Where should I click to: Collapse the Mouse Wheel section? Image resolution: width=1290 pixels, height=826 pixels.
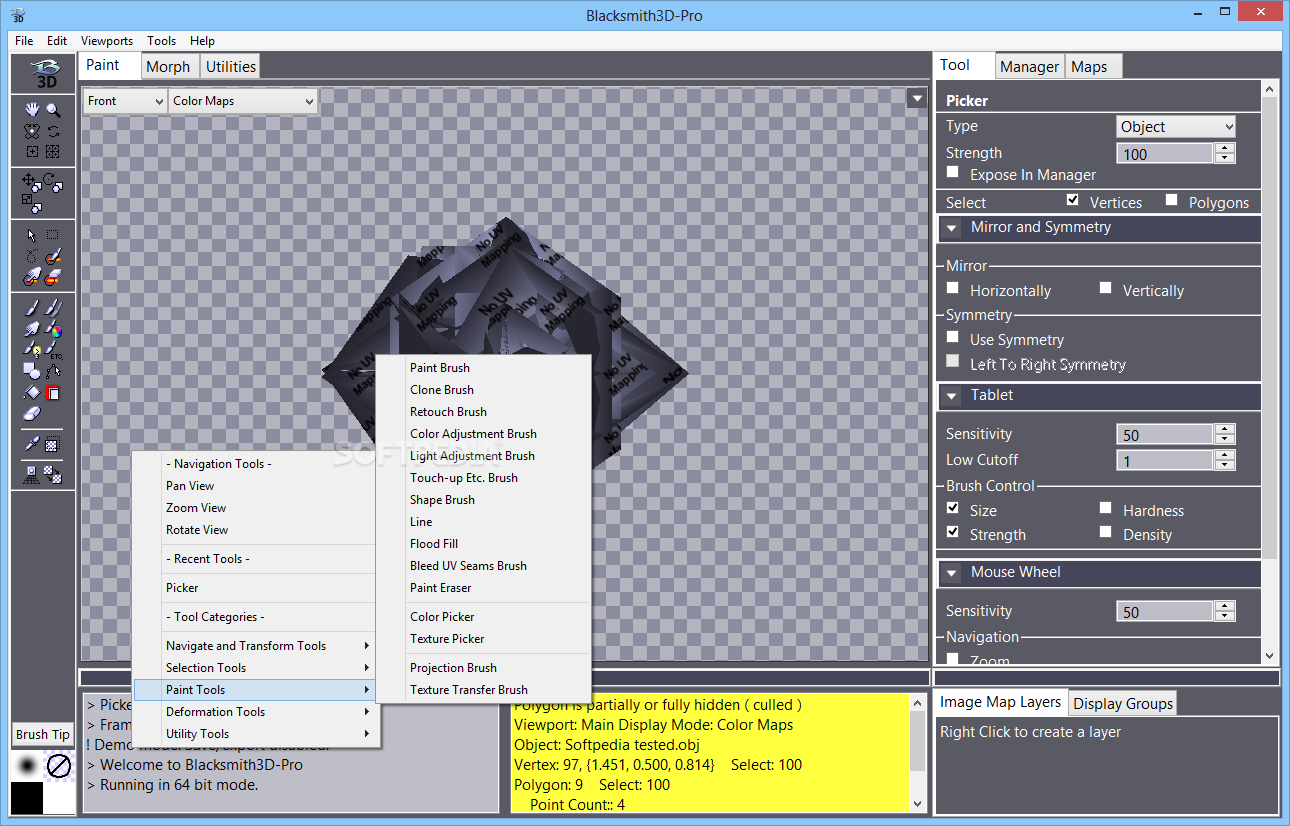pos(951,572)
